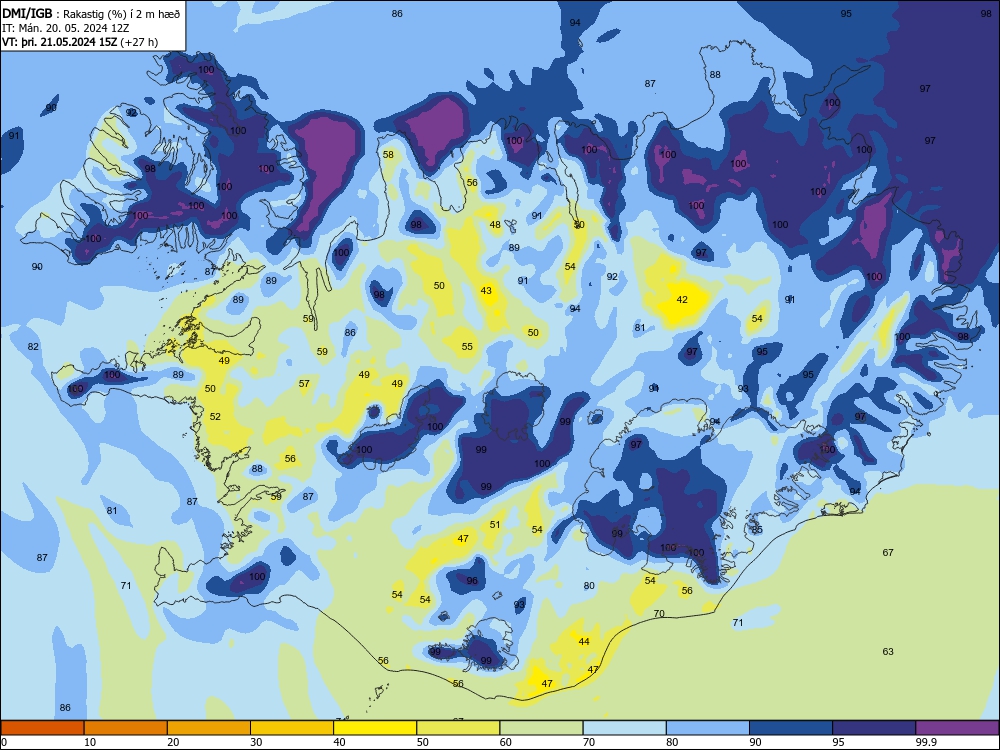Click the 95–99.9 dark navy legend swatch
Viewport: 1000px width, 750px height.
tap(874, 728)
